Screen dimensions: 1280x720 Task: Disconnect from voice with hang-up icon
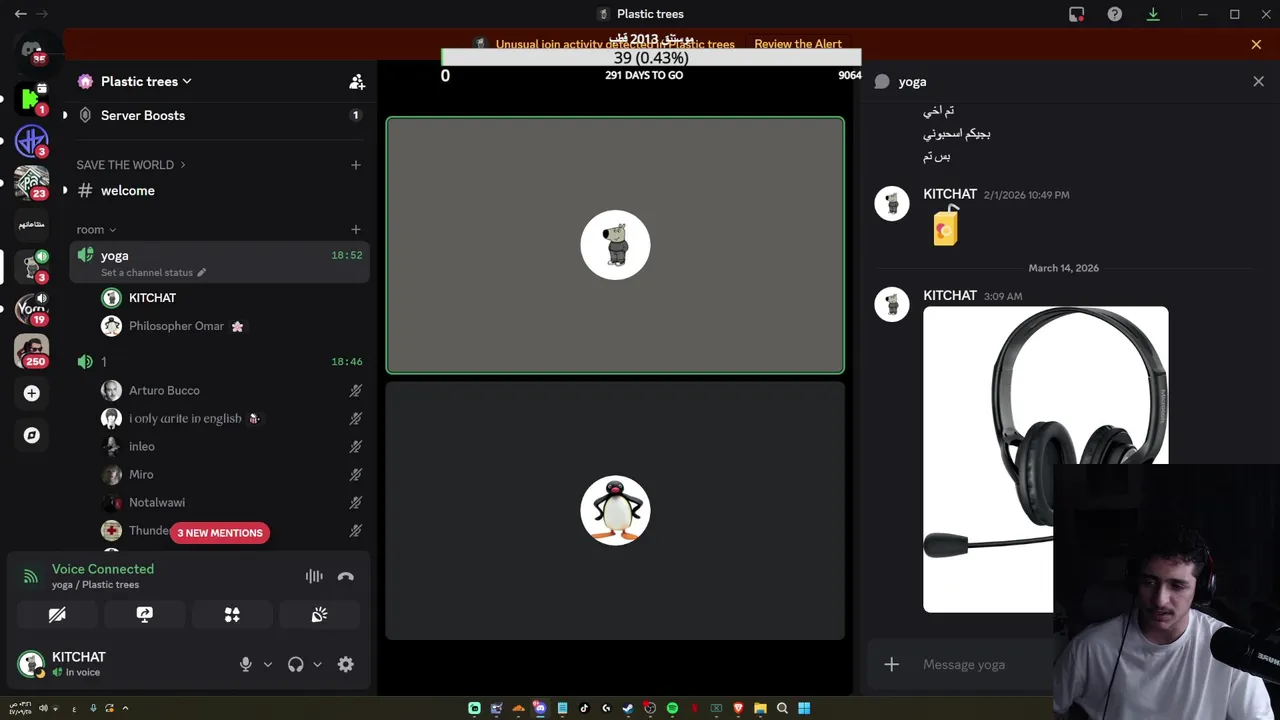[x=346, y=576]
